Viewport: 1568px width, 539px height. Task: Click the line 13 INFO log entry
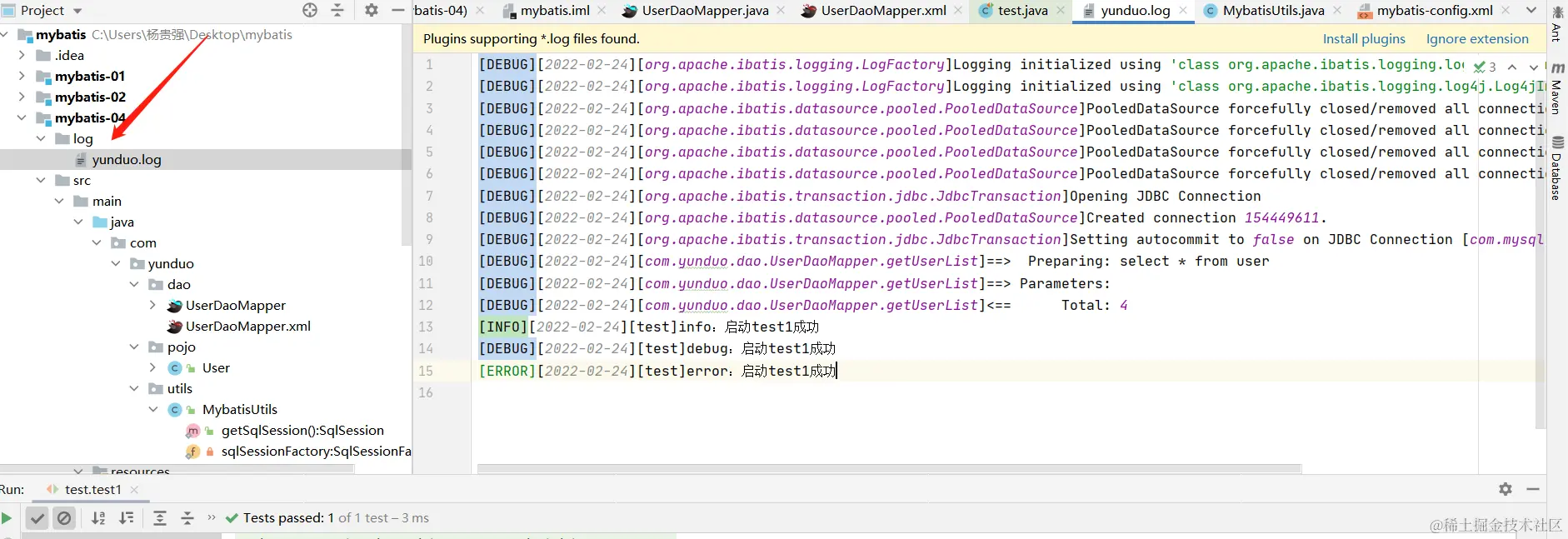[x=649, y=327]
